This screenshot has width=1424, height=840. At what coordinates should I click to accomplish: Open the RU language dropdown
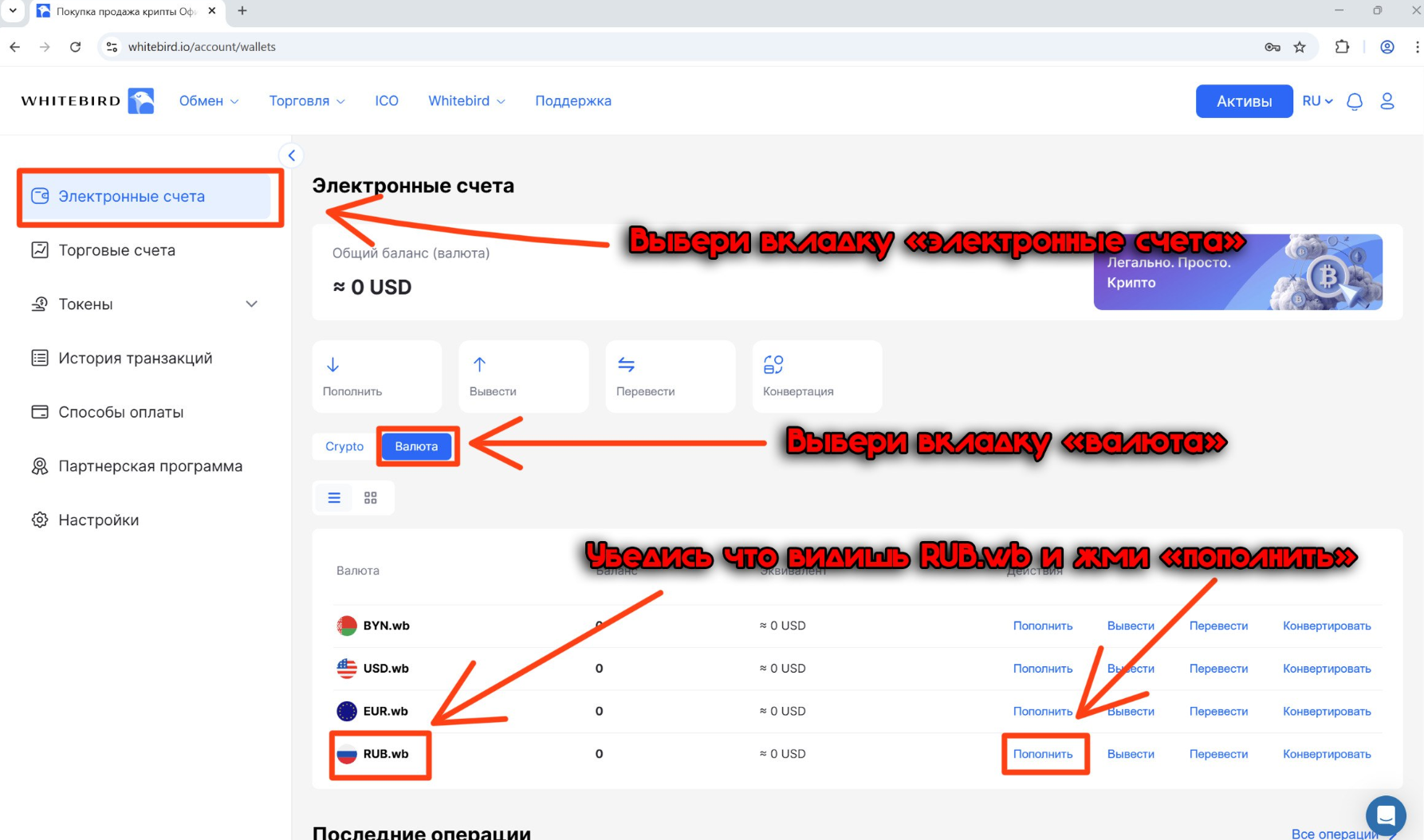pyautogui.click(x=1317, y=101)
